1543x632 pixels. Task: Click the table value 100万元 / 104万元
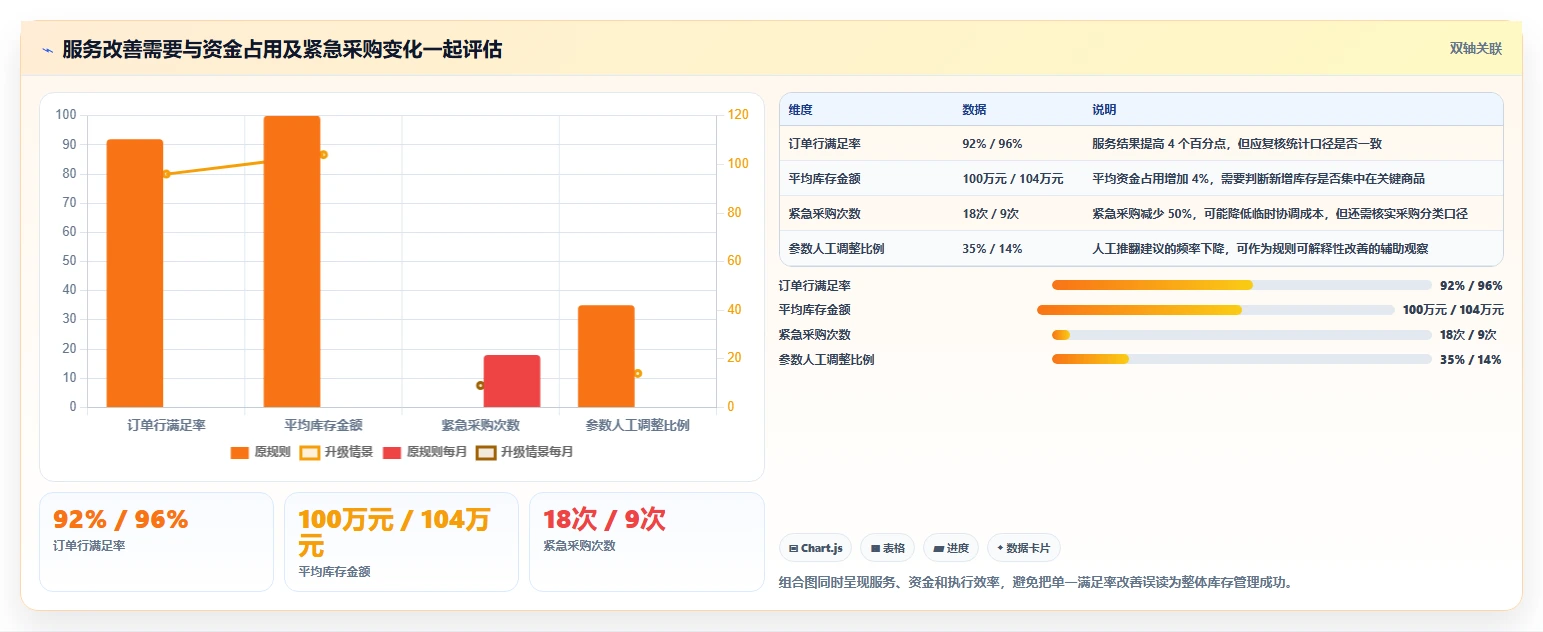pos(1013,179)
